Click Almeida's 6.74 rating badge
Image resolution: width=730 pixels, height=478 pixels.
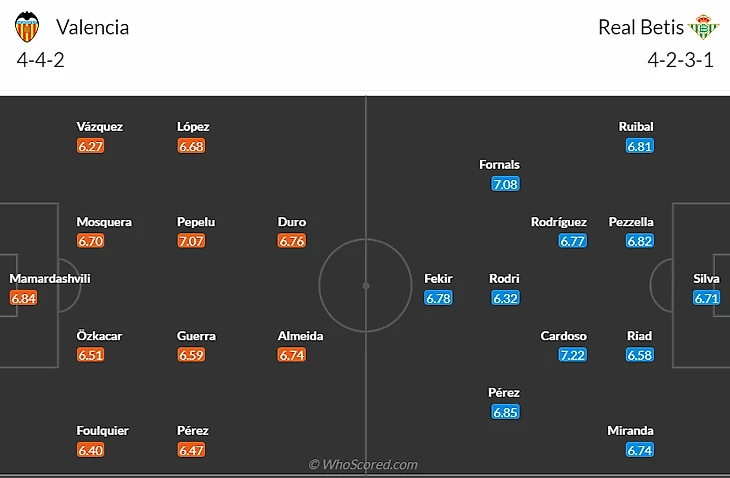tap(292, 355)
